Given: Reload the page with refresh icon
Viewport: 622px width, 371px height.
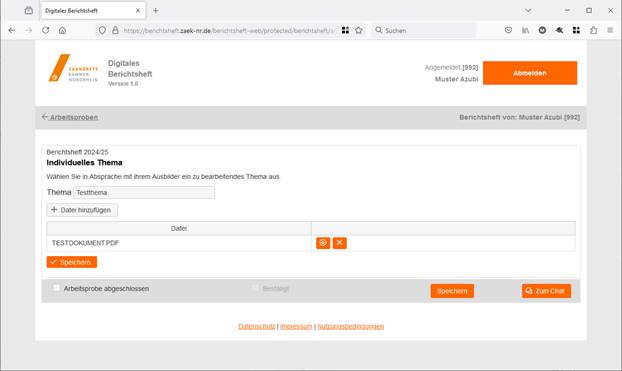Looking at the screenshot, I should coord(46,30).
